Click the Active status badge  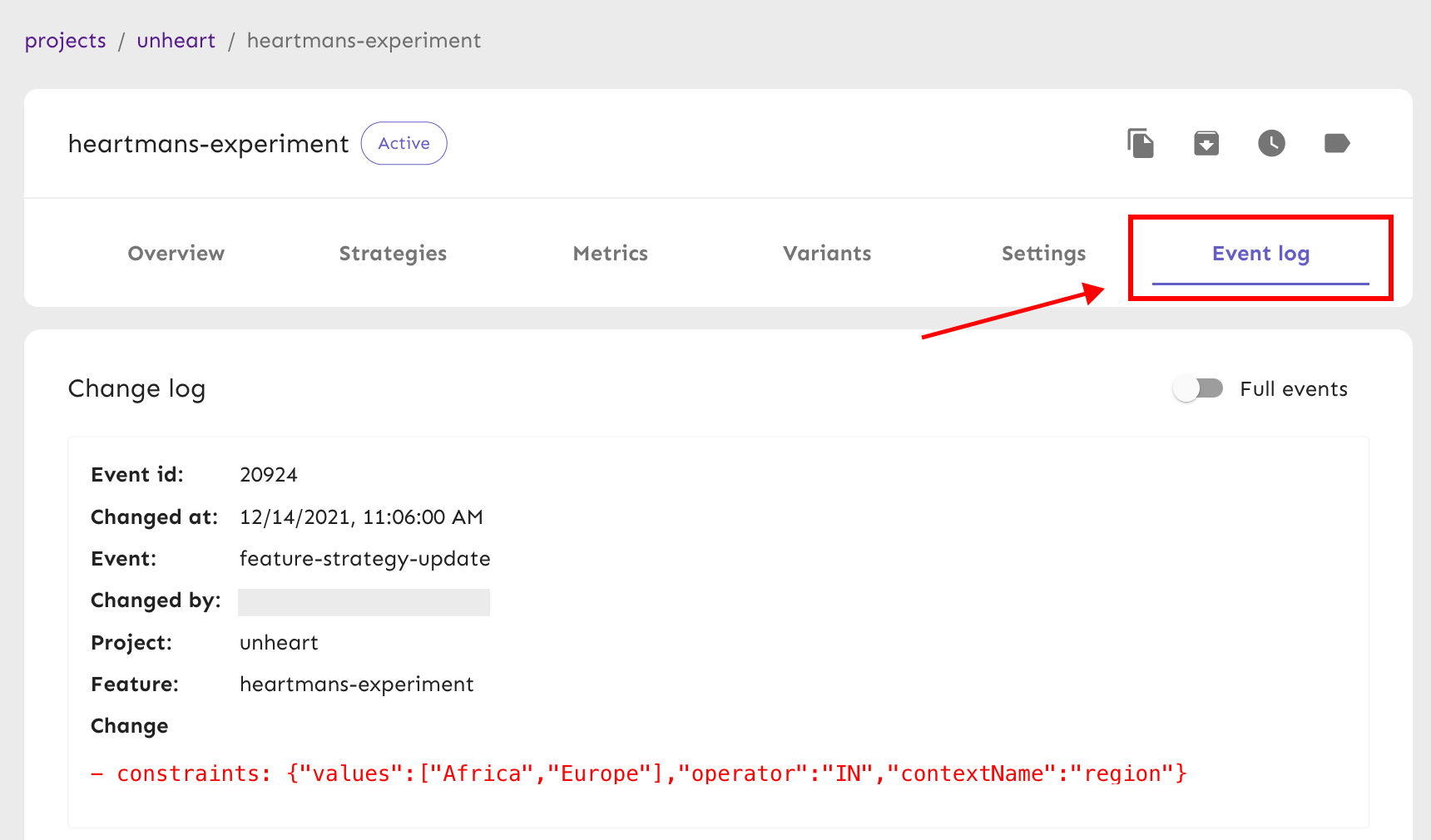404,144
